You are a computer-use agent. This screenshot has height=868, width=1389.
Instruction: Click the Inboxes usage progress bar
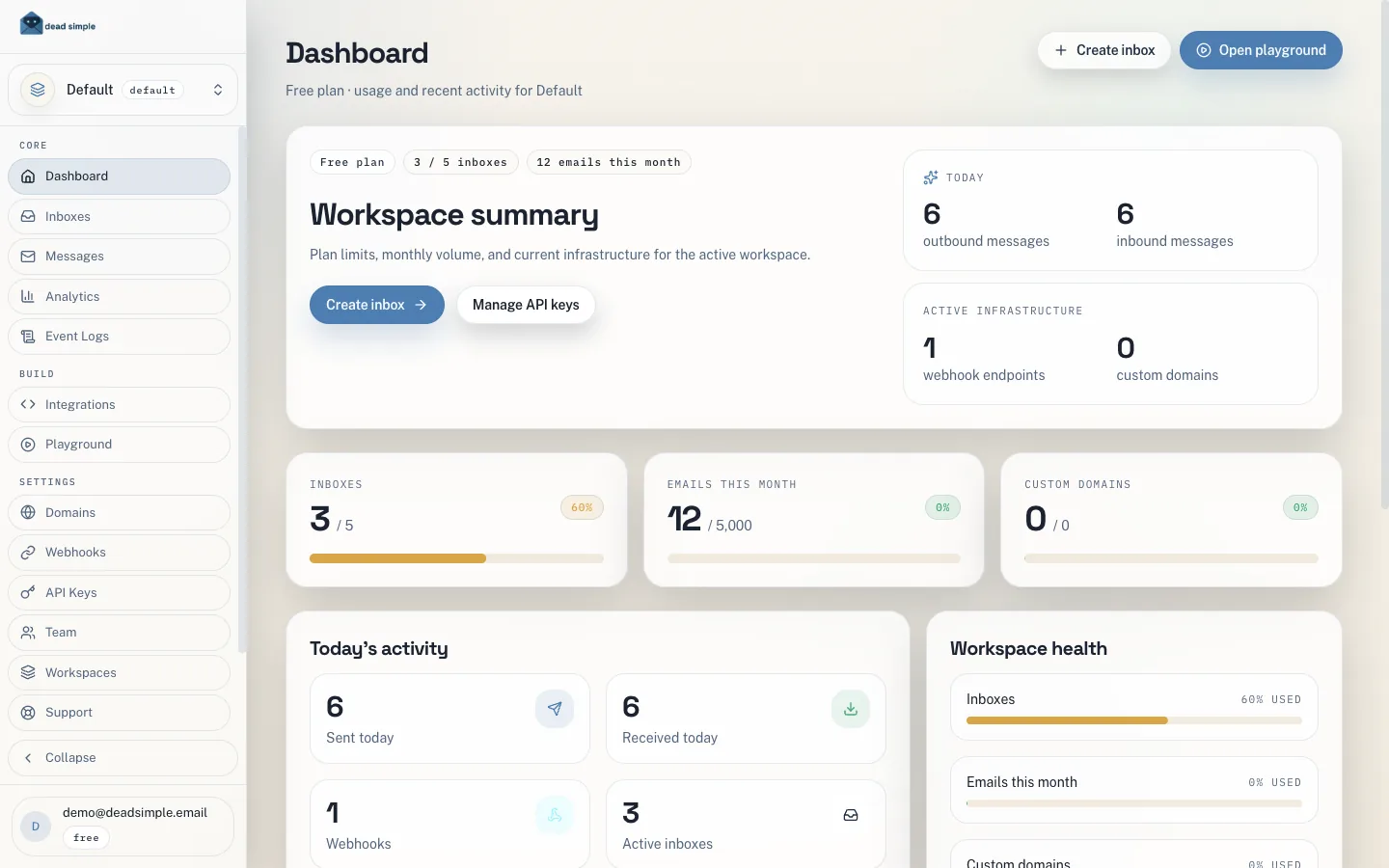tap(456, 558)
